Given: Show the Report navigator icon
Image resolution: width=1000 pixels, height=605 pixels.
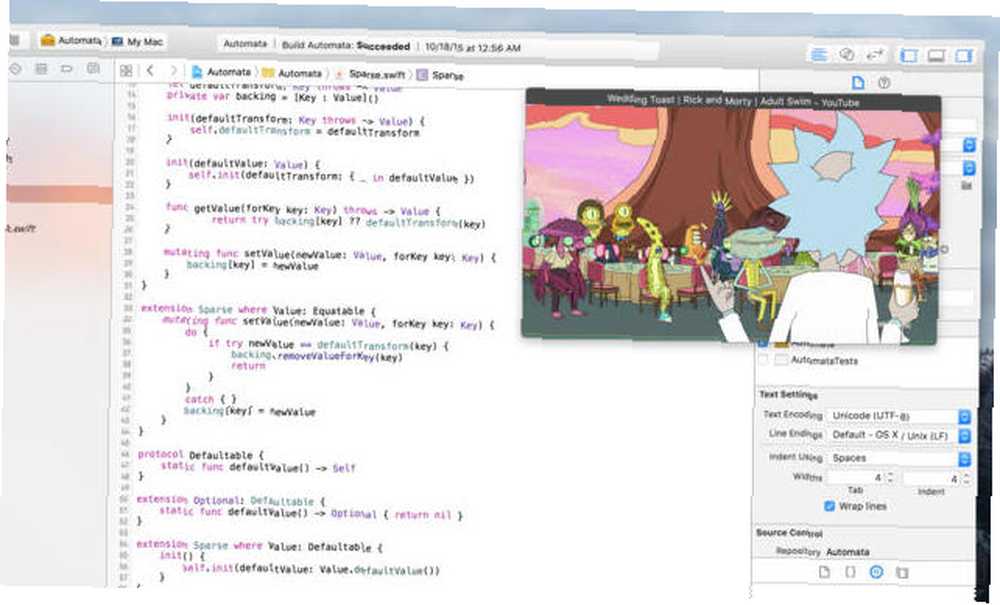Looking at the screenshot, I should (x=93, y=68).
